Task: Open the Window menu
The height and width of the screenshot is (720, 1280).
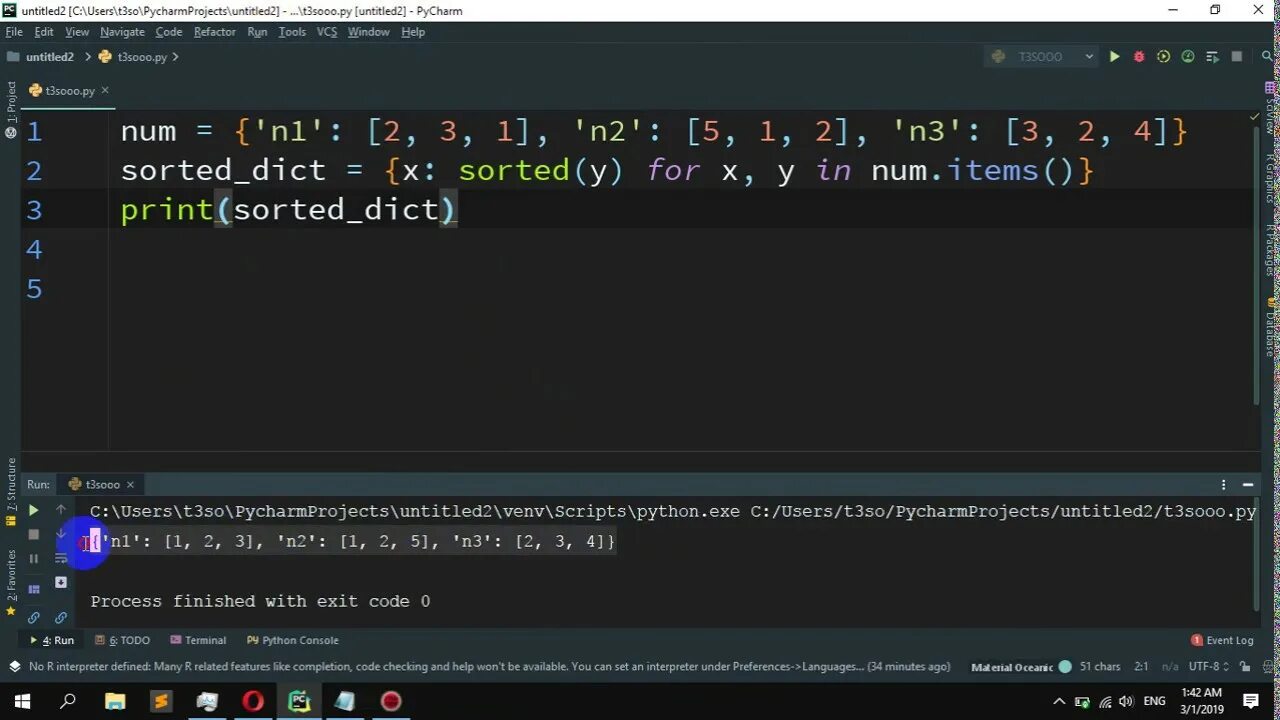Action: [368, 32]
